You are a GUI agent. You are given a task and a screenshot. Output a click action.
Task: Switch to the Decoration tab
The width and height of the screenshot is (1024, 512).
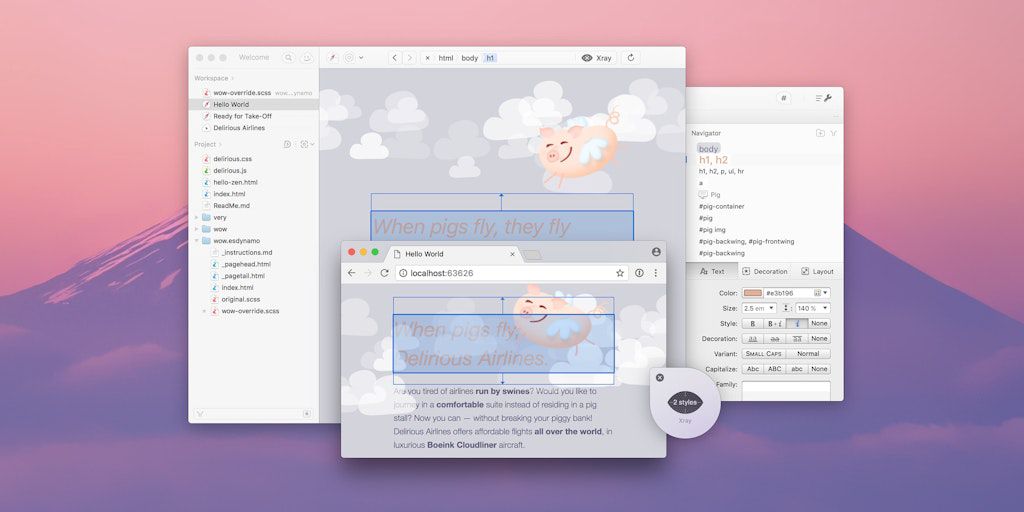point(765,271)
